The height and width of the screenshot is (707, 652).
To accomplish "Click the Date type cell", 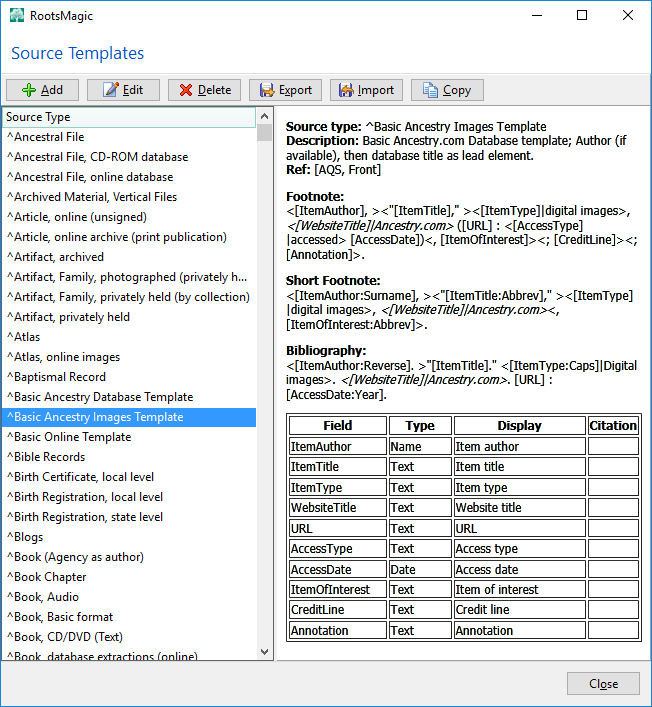I will click(420, 569).
